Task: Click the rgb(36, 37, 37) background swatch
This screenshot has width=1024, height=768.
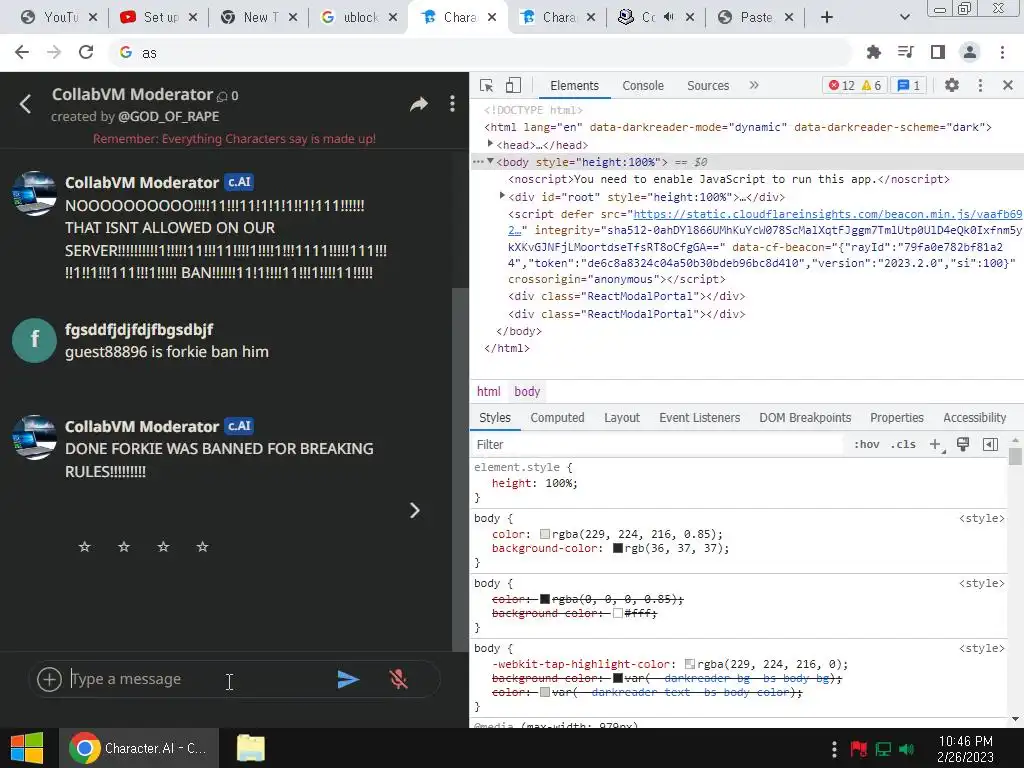Action: pos(618,549)
